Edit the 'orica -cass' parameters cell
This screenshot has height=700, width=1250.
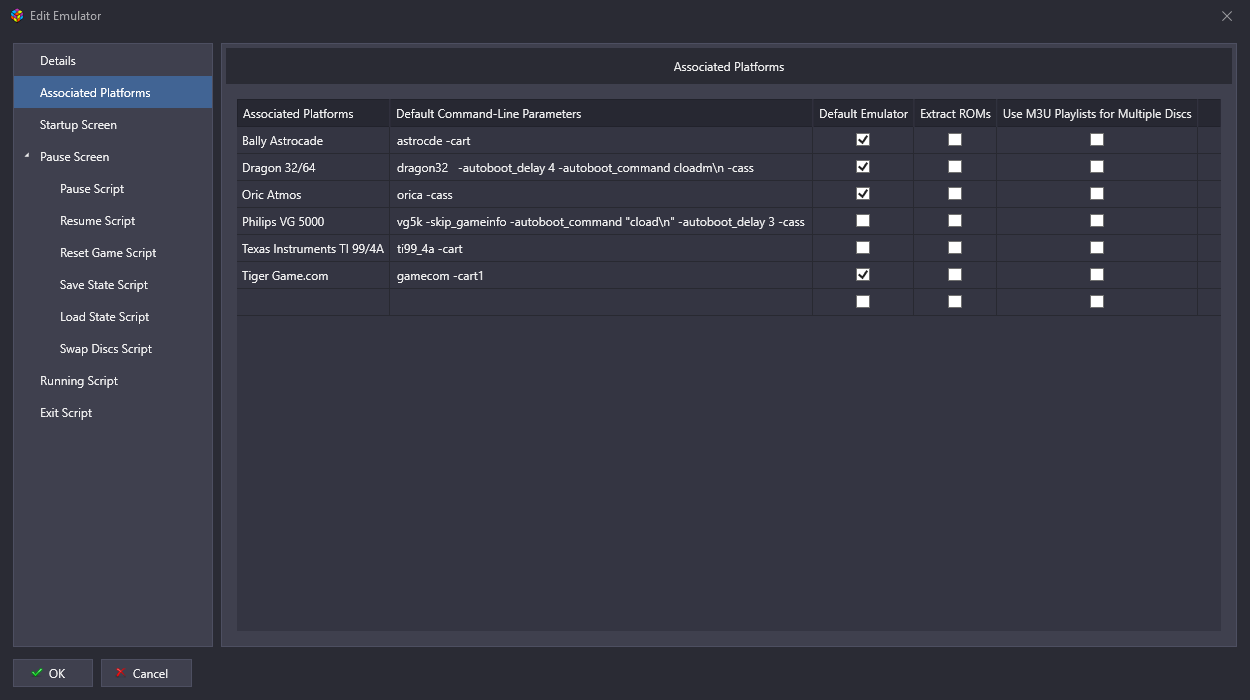pos(601,195)
